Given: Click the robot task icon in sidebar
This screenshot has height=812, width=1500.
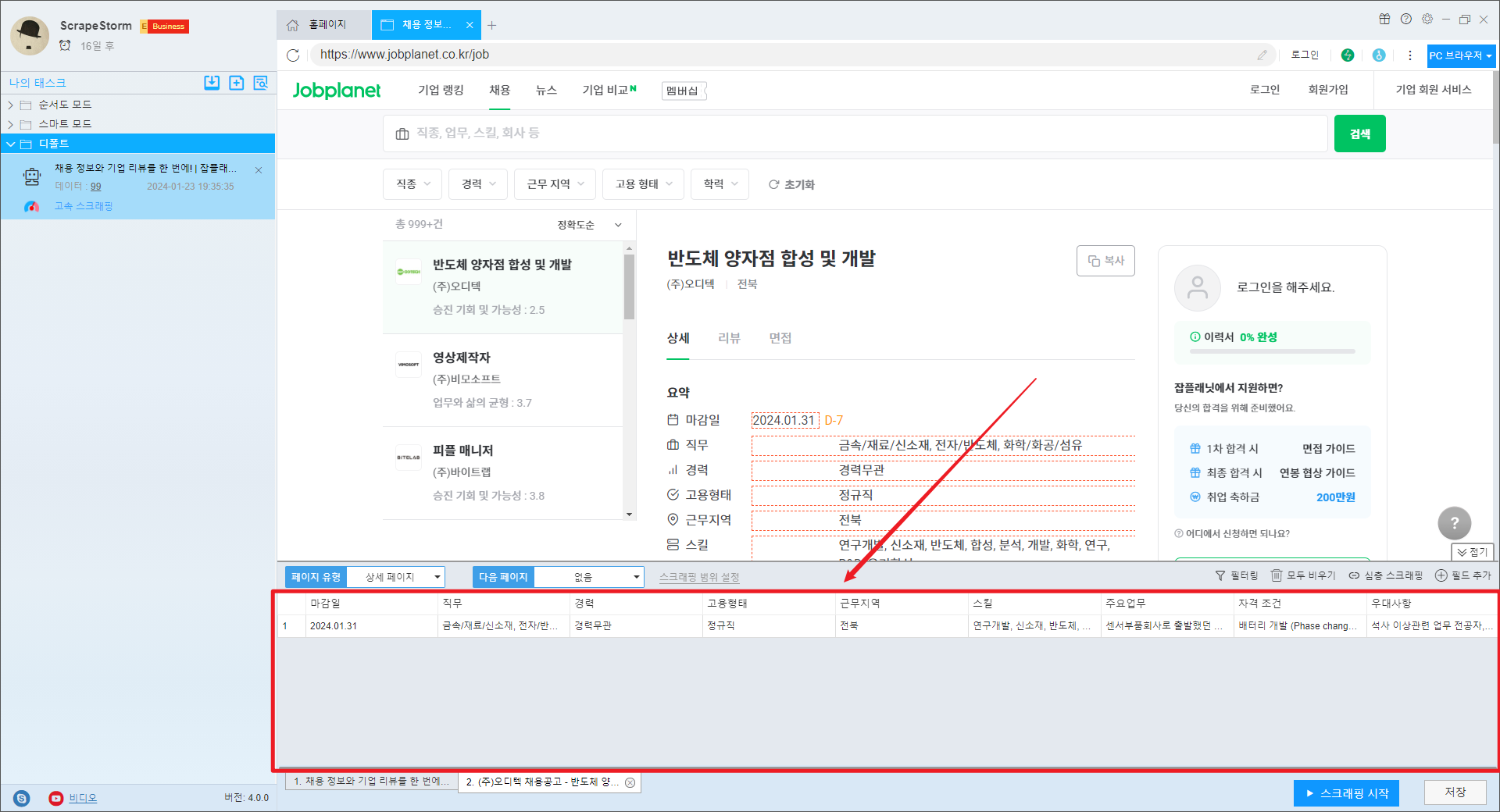Looking at the screenshot, I should pyautogui.click(x=32, y=177).
